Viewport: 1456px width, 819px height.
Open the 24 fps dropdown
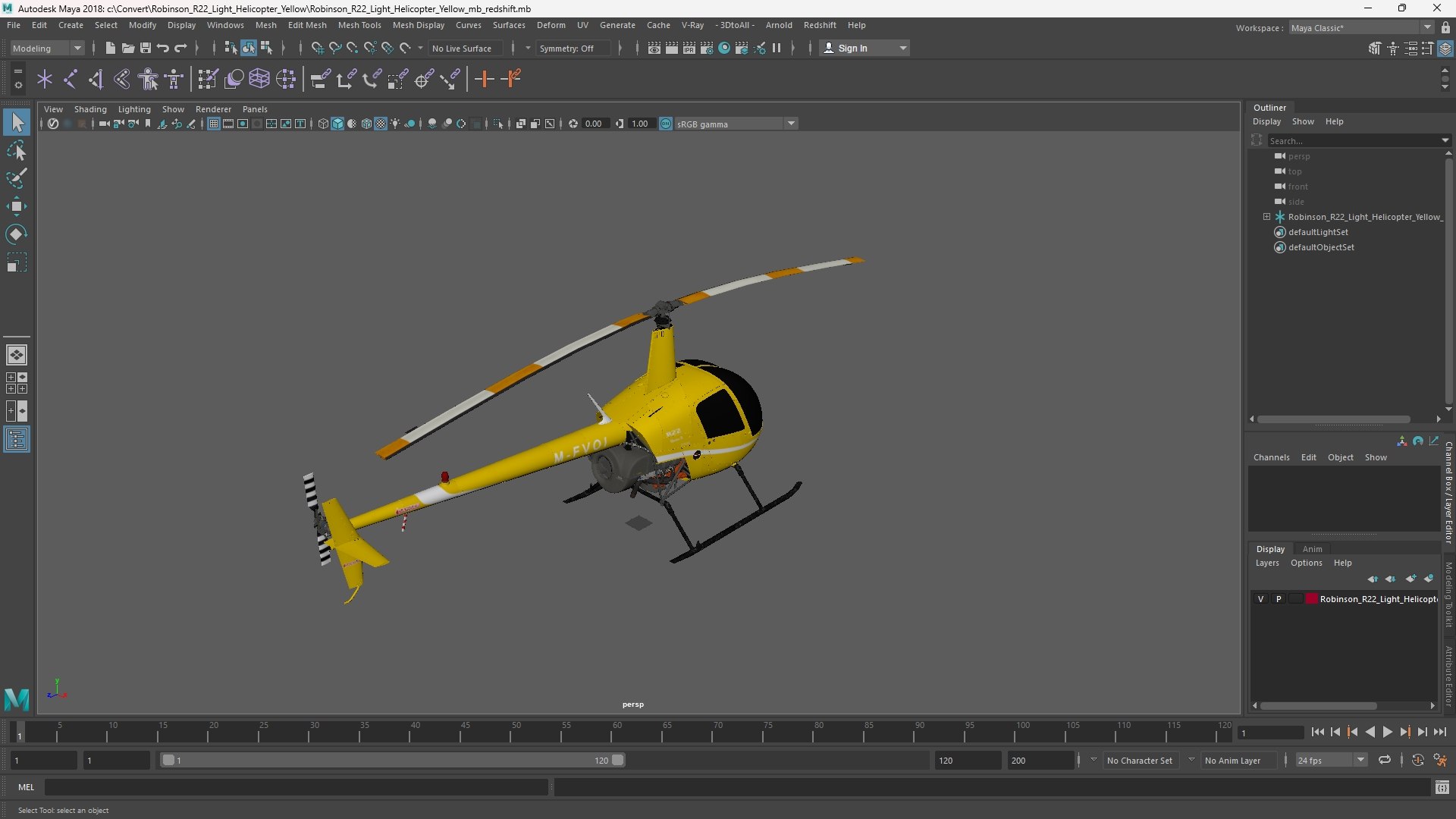1331,760
